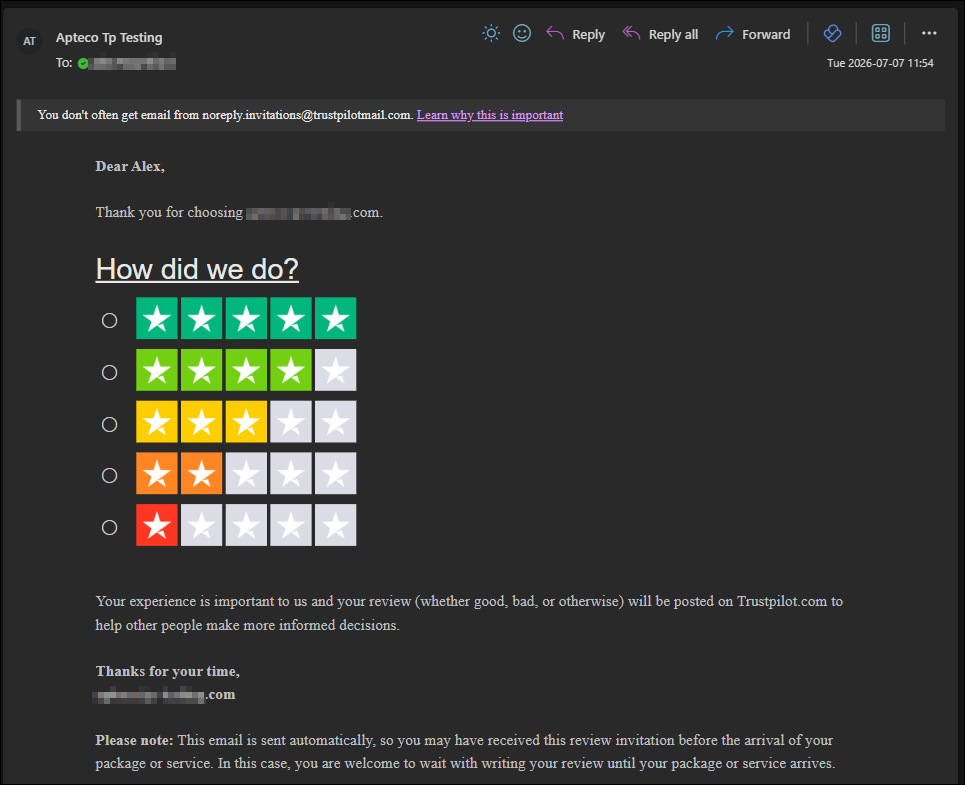
Task: Click the red star in one-star row
Action: point(157,525)
